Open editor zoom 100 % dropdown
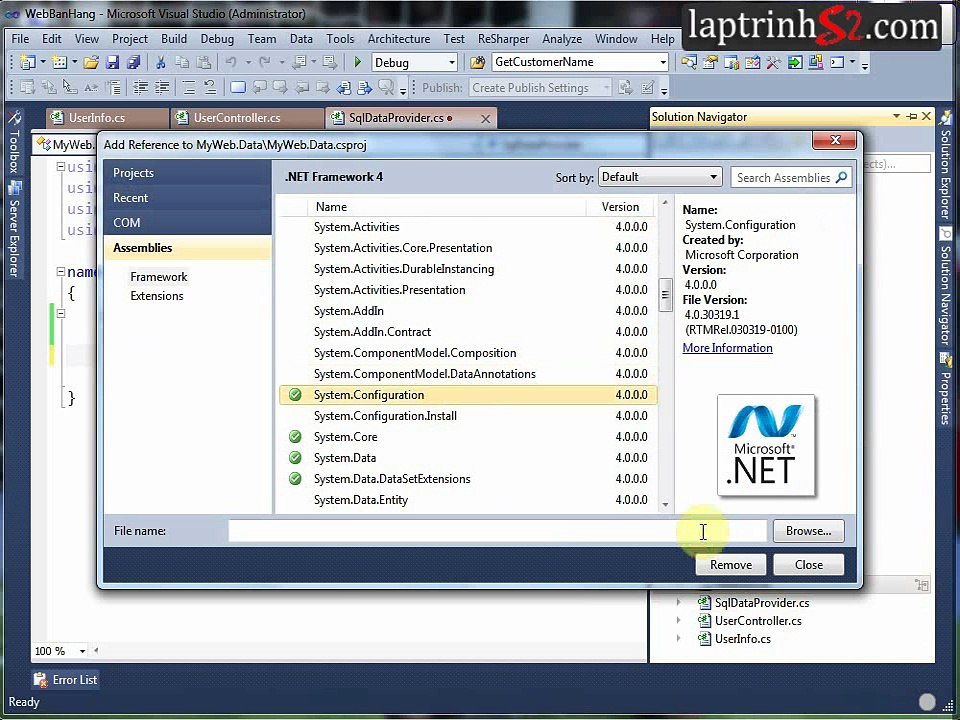 coord(82,651)
